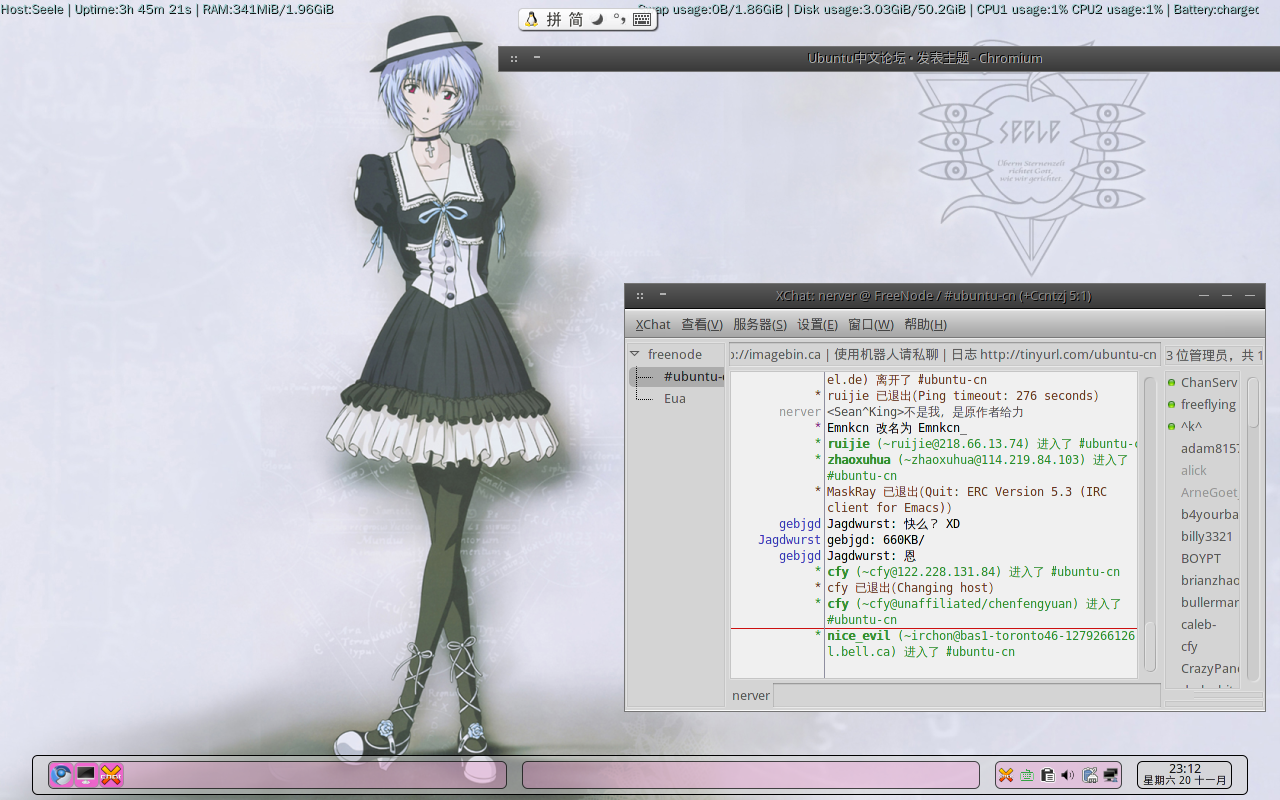Open the 查看(V) menu

point(702,324)
